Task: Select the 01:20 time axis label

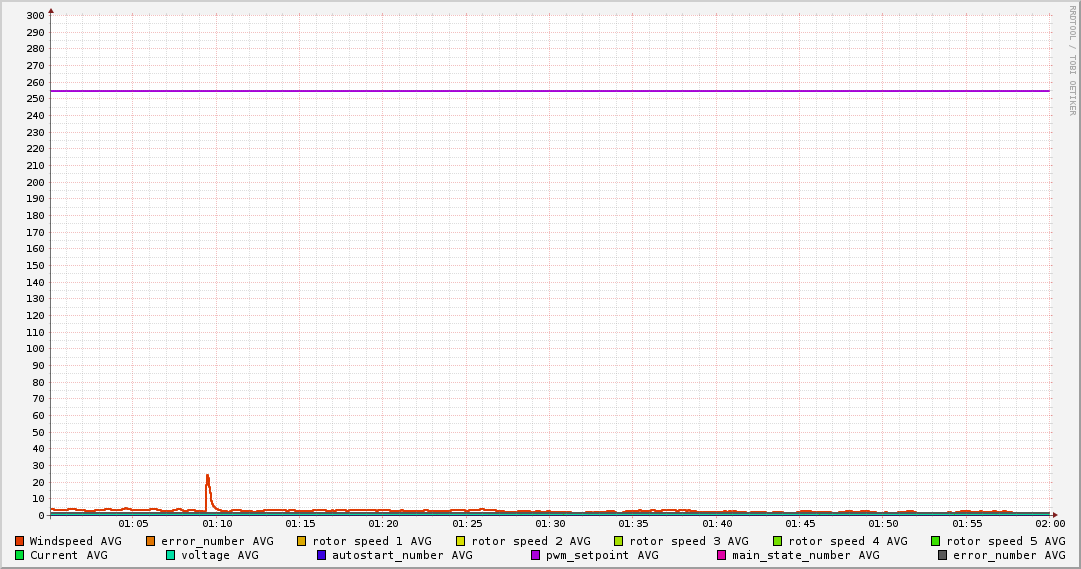Action: pyautogui.click(x=383, y=524)
